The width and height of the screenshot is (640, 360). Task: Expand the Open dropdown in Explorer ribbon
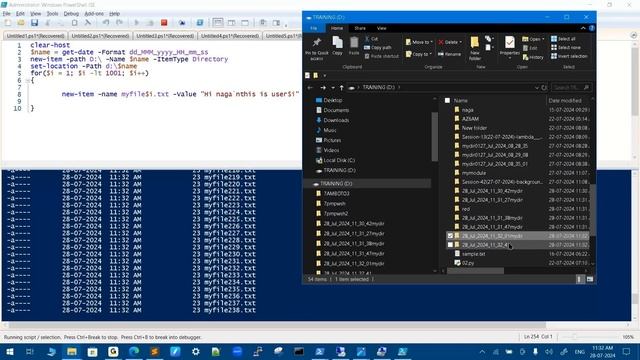[543, 39]
